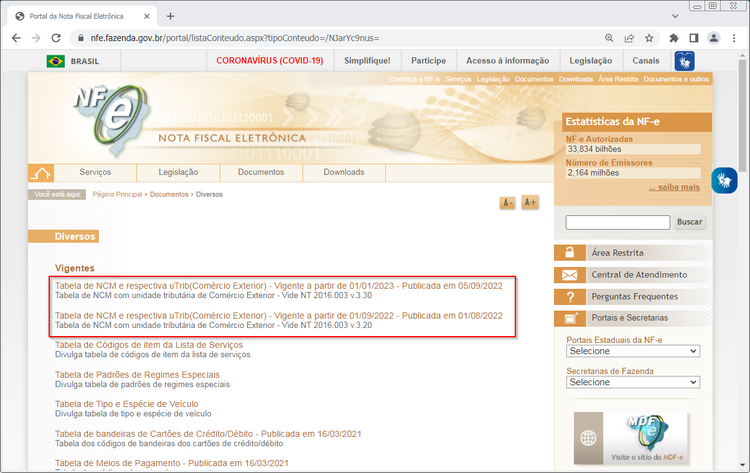Decrease font size with A- button
Viewport: 750px width, 473px height.
507,203
